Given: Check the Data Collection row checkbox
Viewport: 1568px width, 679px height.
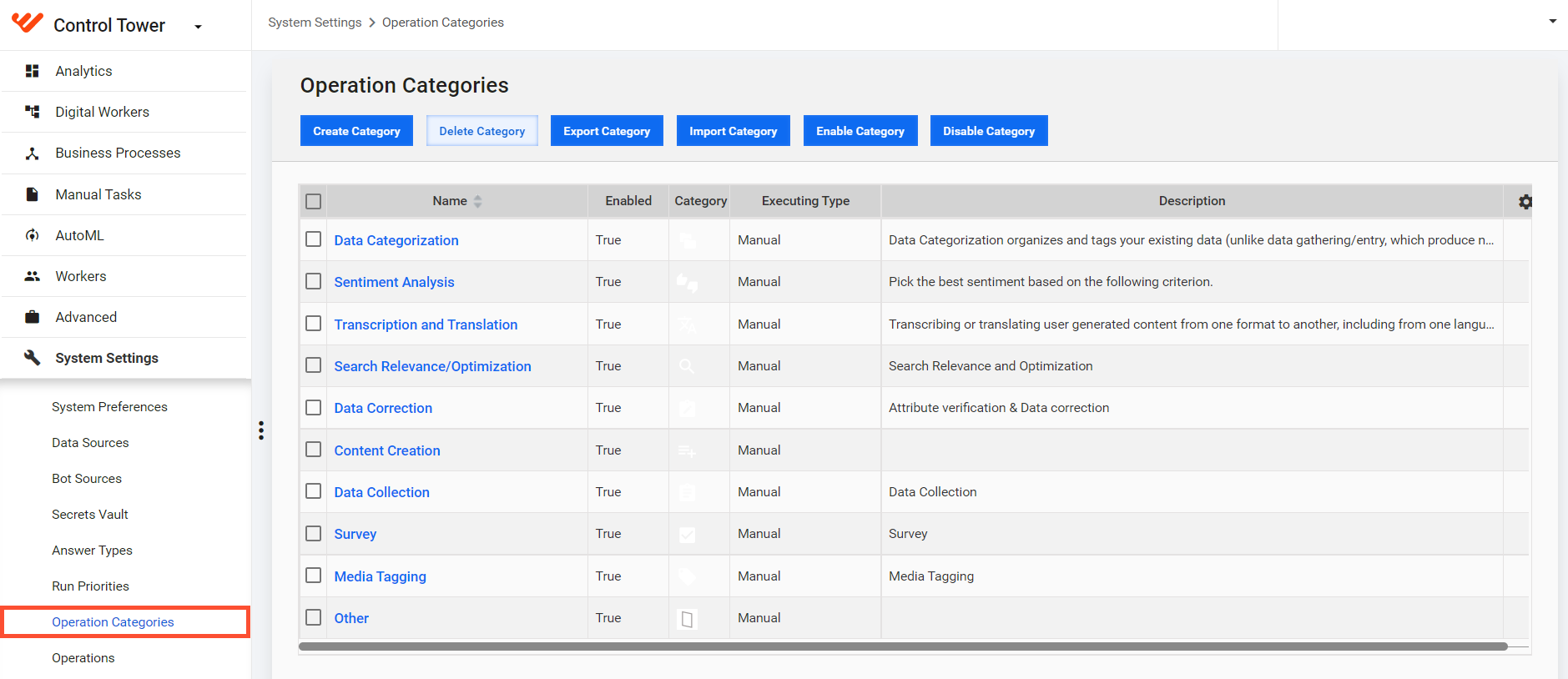Looking at the screenshot, I should coord(314,491).
